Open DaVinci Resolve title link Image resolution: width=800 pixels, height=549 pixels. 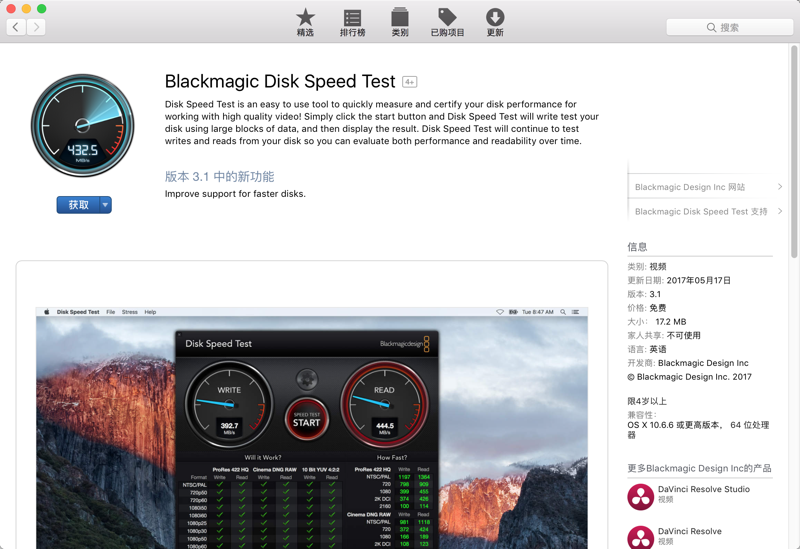tap(689, 531)
